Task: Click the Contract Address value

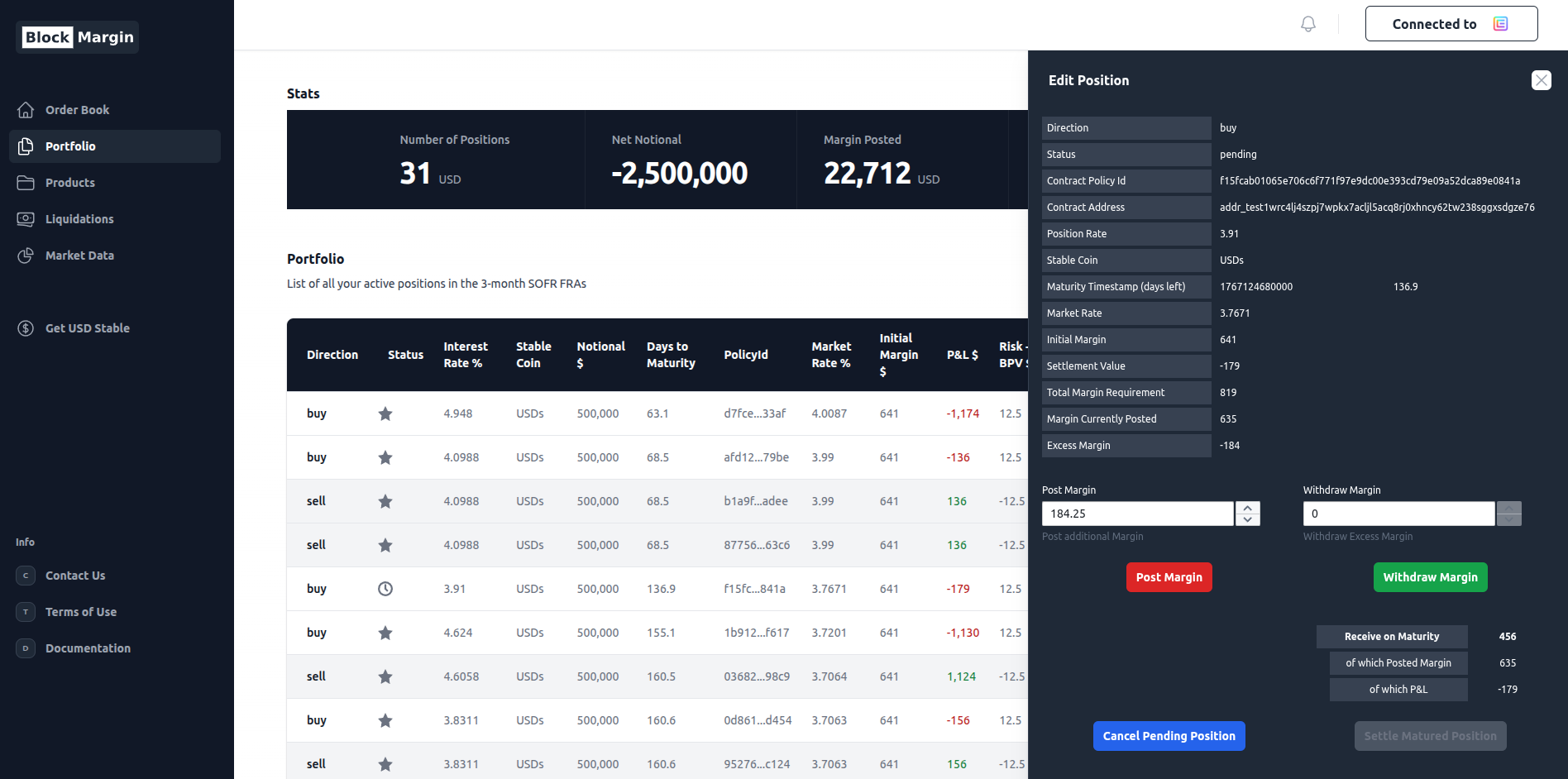Action: 1377,208
